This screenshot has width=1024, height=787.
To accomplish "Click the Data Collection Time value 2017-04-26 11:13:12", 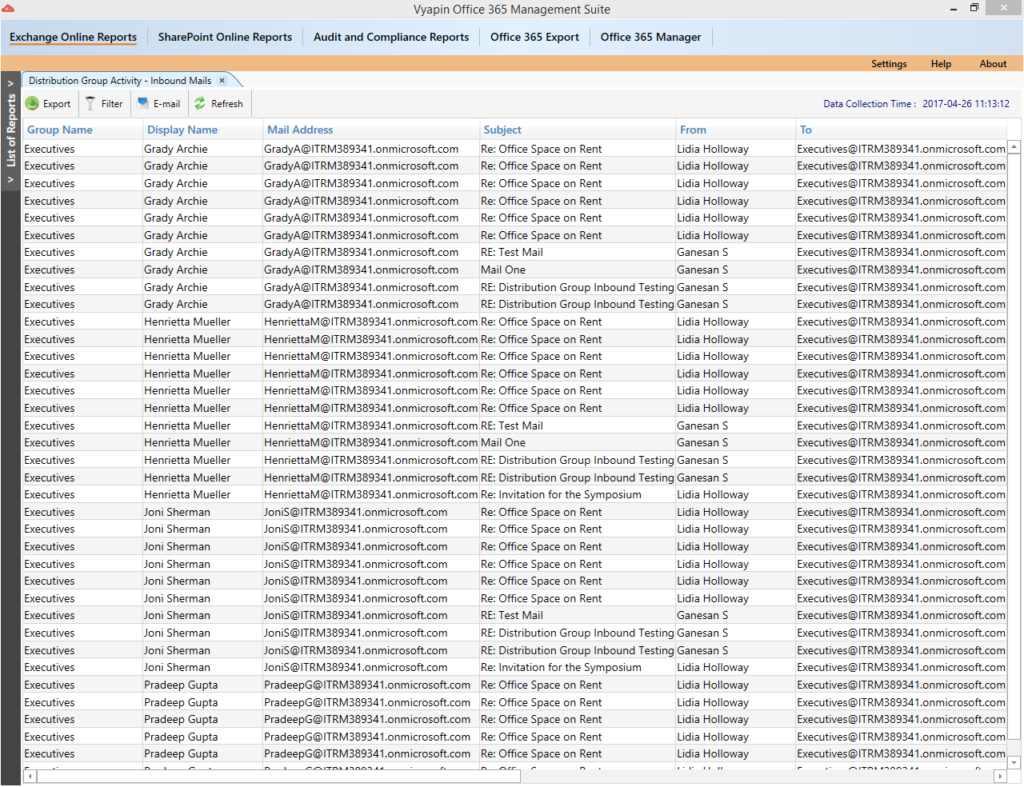I will [966, 103].
